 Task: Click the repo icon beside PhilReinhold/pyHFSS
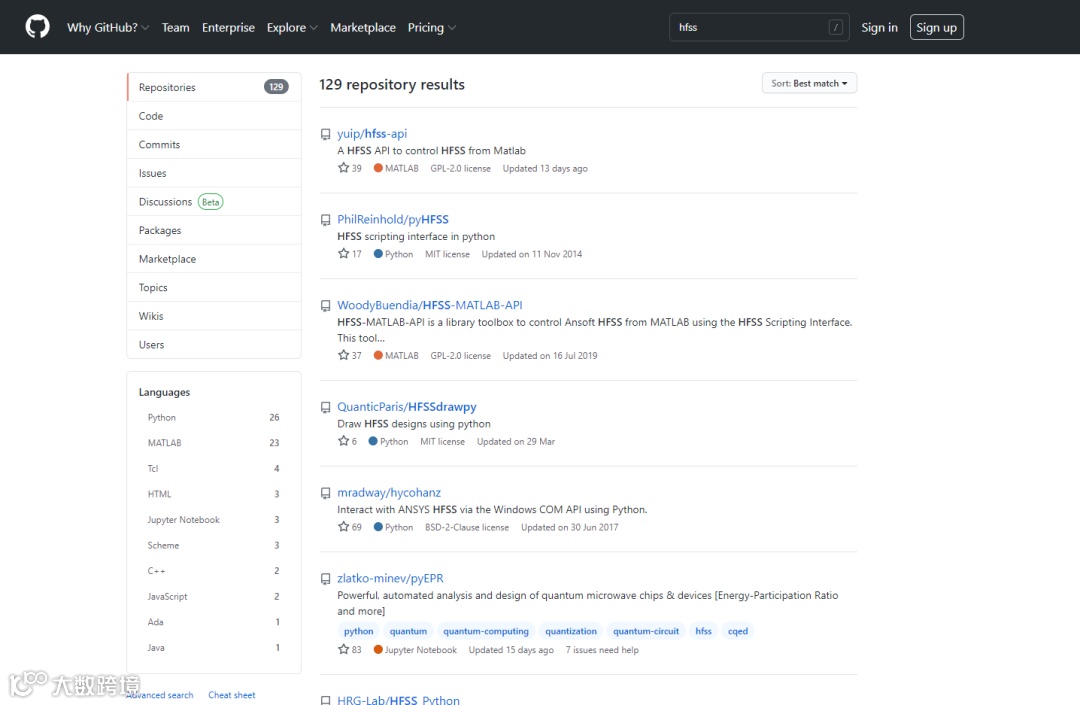[x=325, y=220]
